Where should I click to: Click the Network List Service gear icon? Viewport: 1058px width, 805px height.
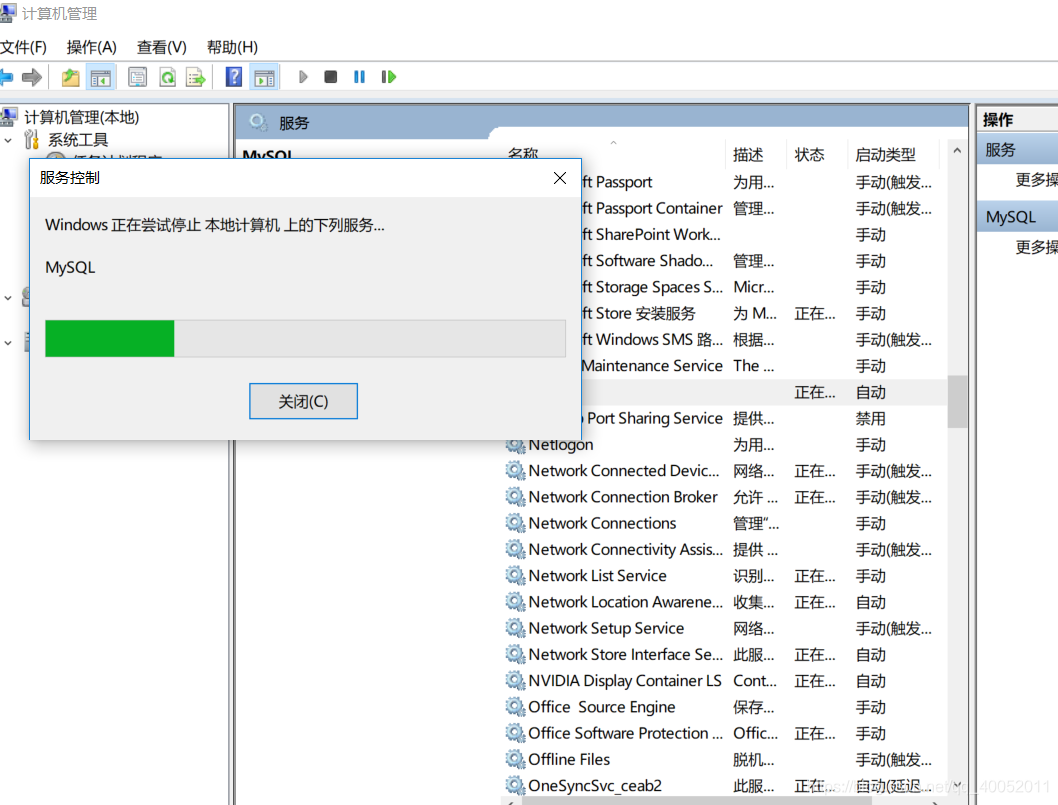516,576
